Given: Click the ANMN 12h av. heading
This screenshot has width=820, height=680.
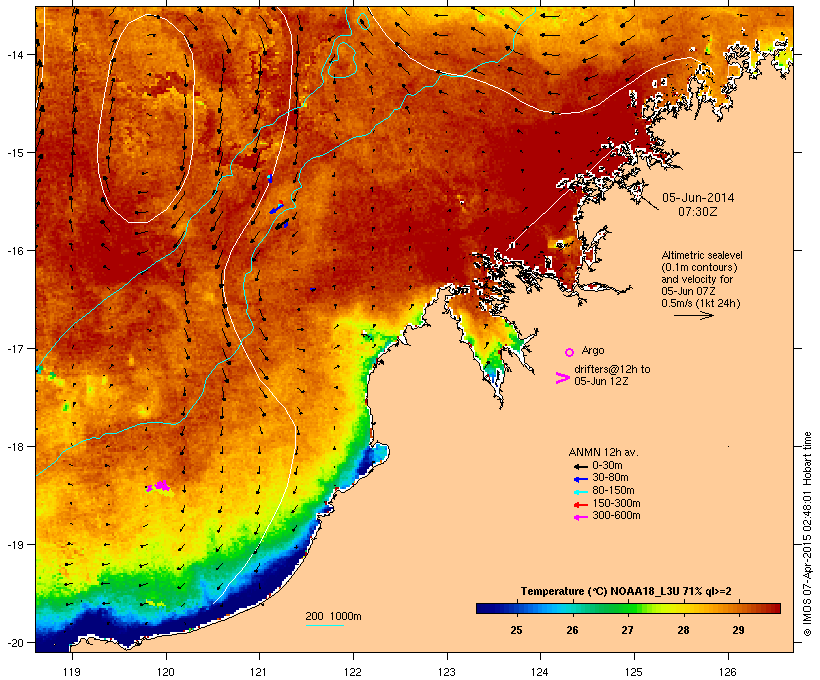Looking at the screenshot, I should [603, 452].
